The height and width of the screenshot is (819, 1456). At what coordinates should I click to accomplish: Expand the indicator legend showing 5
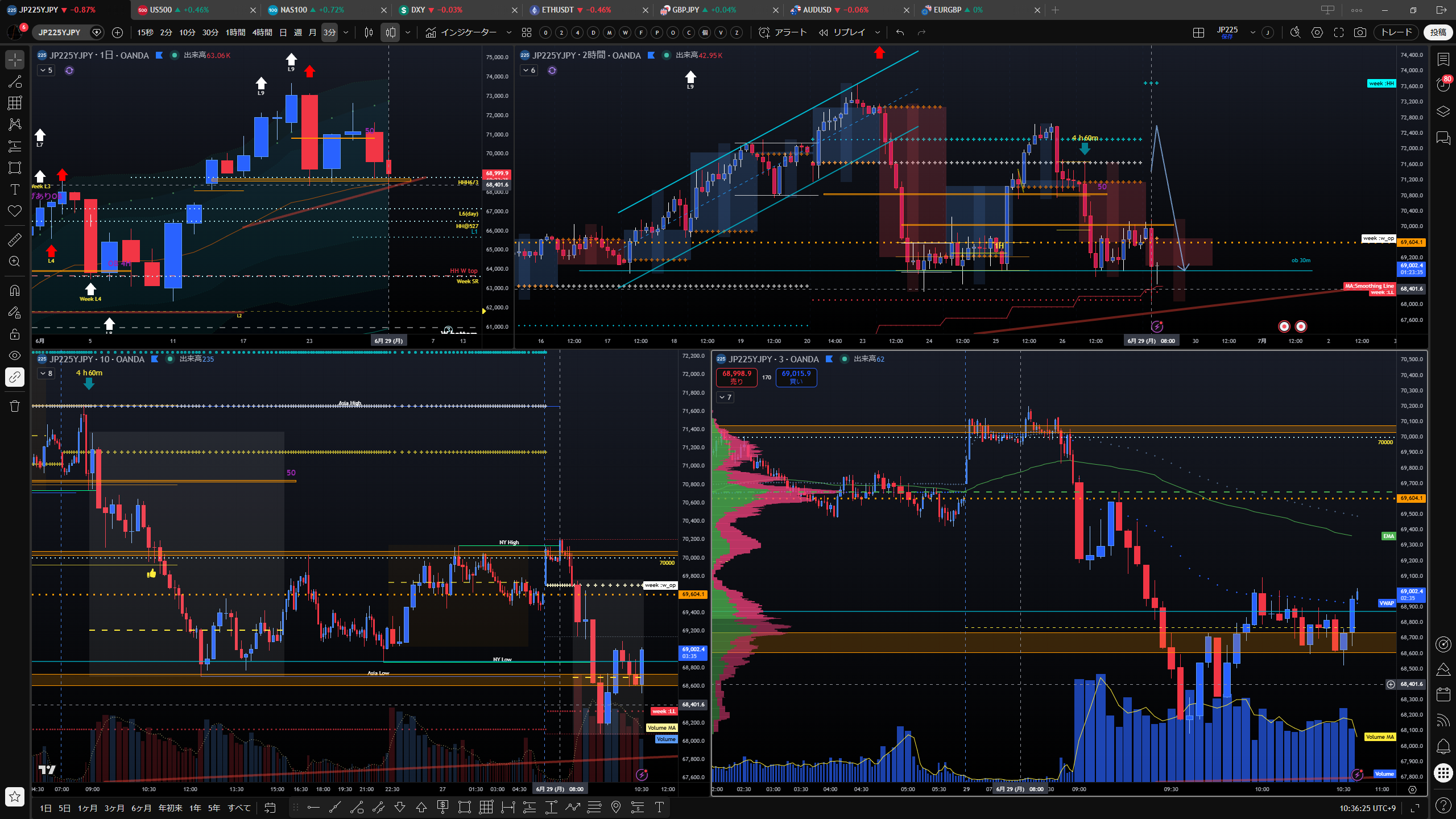[x=46, y=71]
